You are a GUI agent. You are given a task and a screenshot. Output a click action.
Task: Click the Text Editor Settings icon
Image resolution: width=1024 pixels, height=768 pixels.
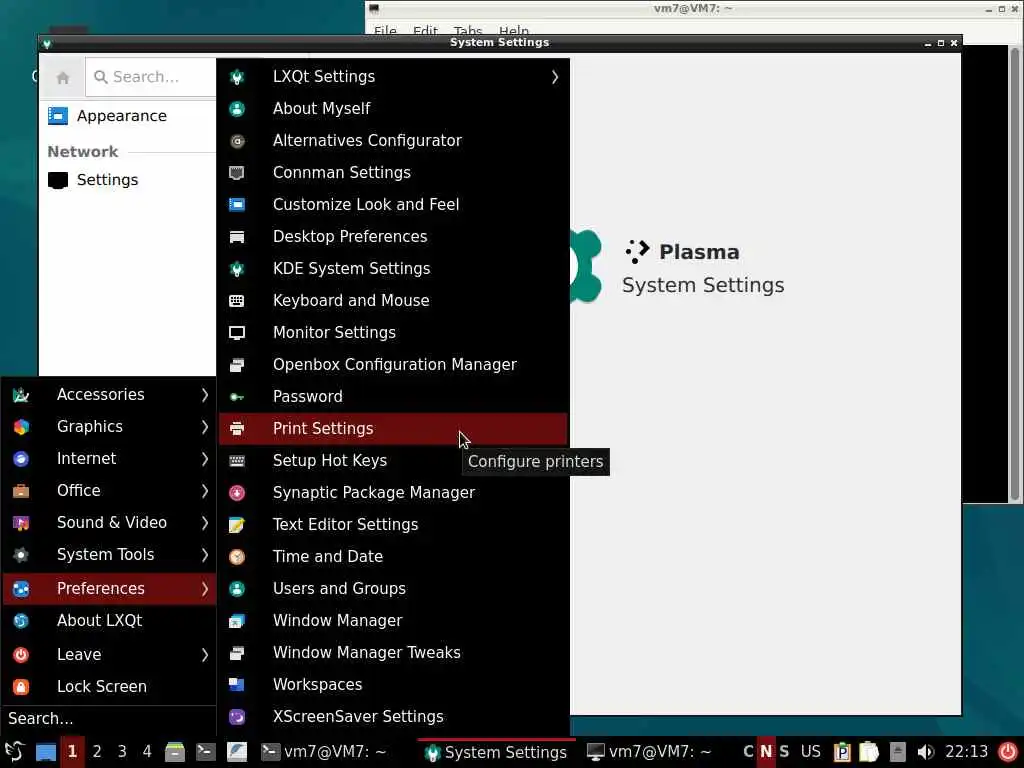tap(237, 524)
